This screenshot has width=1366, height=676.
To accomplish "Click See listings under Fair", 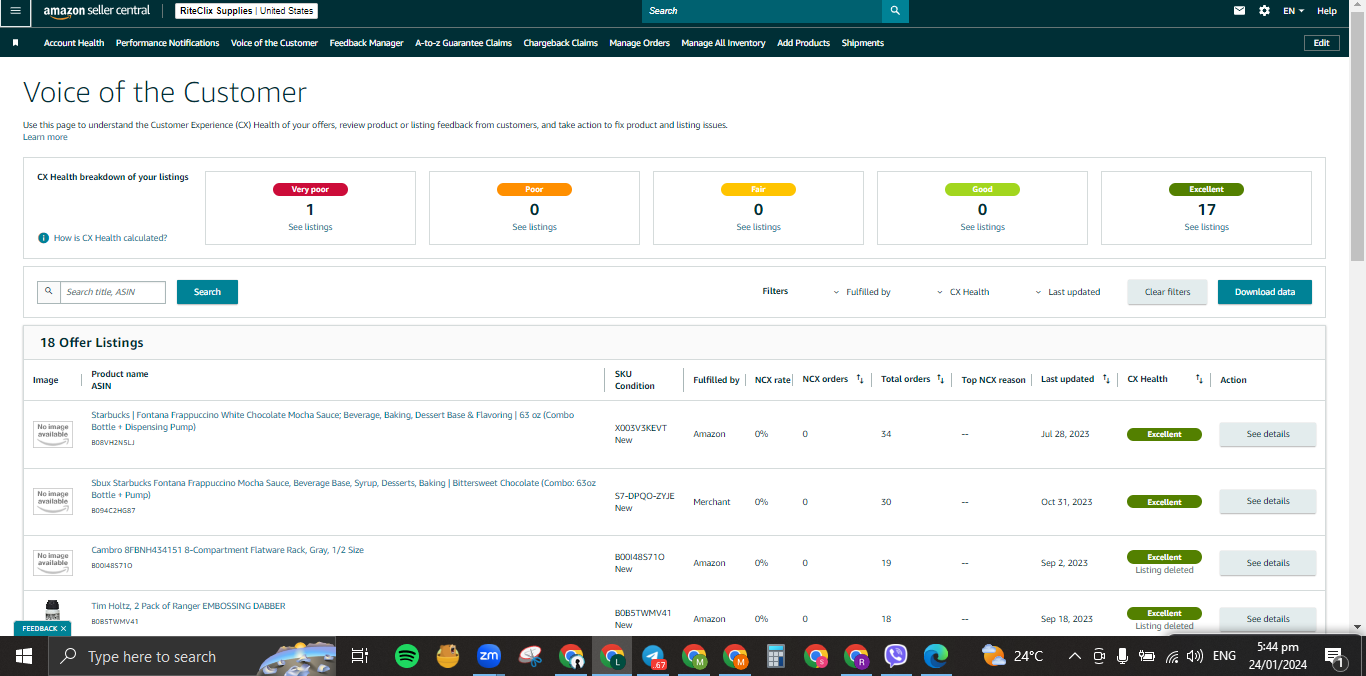I will pos(758,227).
